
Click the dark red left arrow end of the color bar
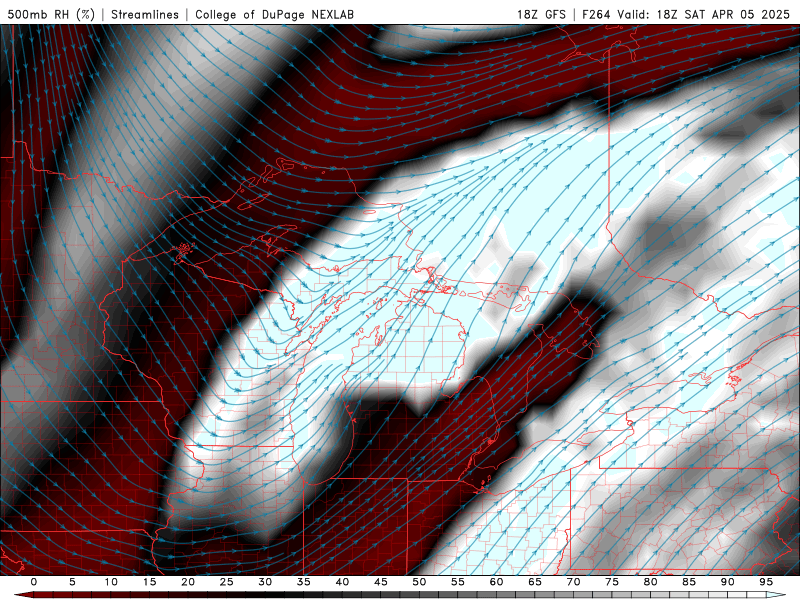point(24,595)
